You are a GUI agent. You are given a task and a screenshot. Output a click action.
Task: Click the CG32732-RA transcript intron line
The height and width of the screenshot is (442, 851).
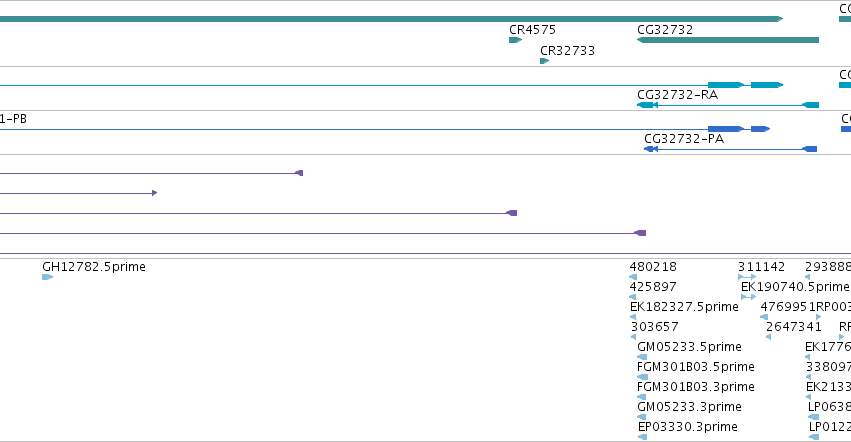(728, 105)
